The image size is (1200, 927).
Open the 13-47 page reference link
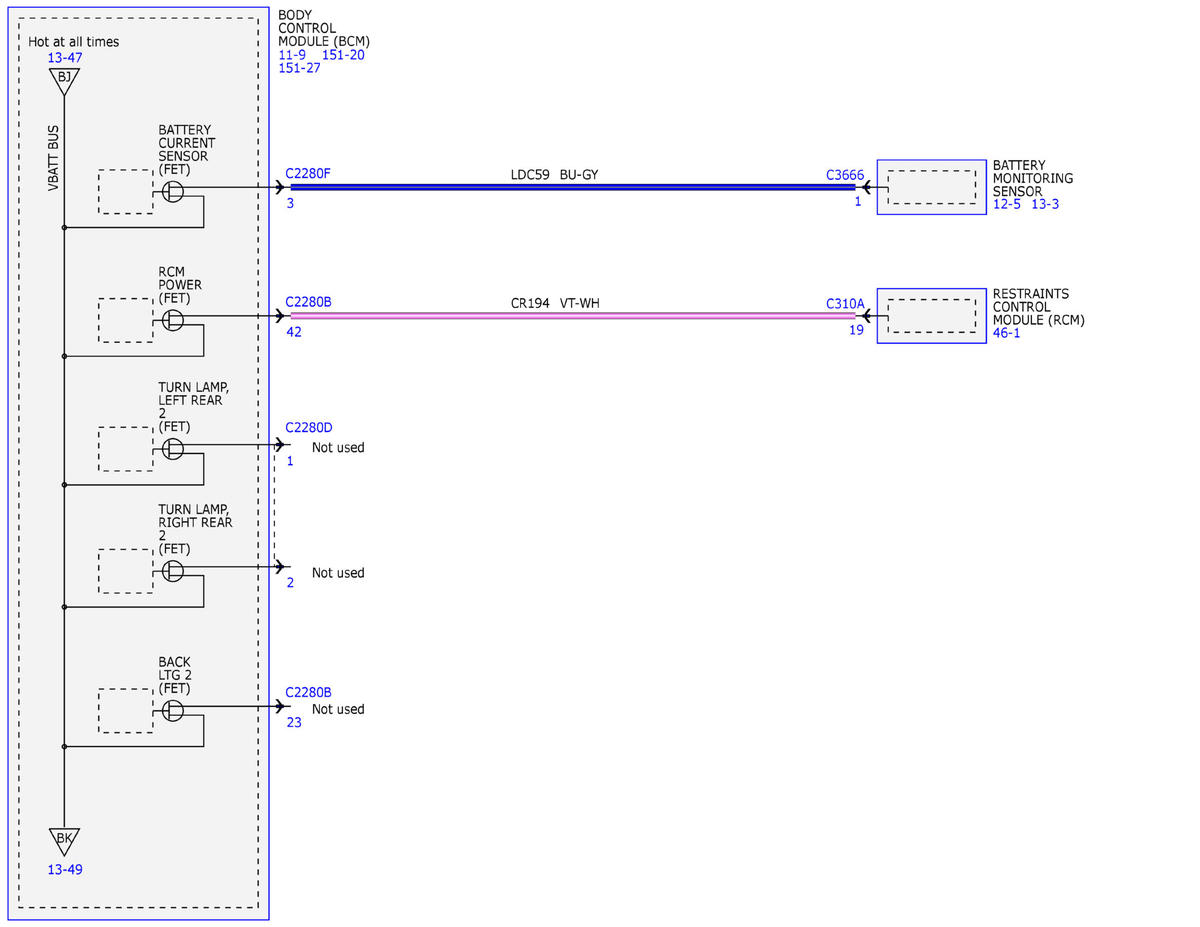(65, 58)
